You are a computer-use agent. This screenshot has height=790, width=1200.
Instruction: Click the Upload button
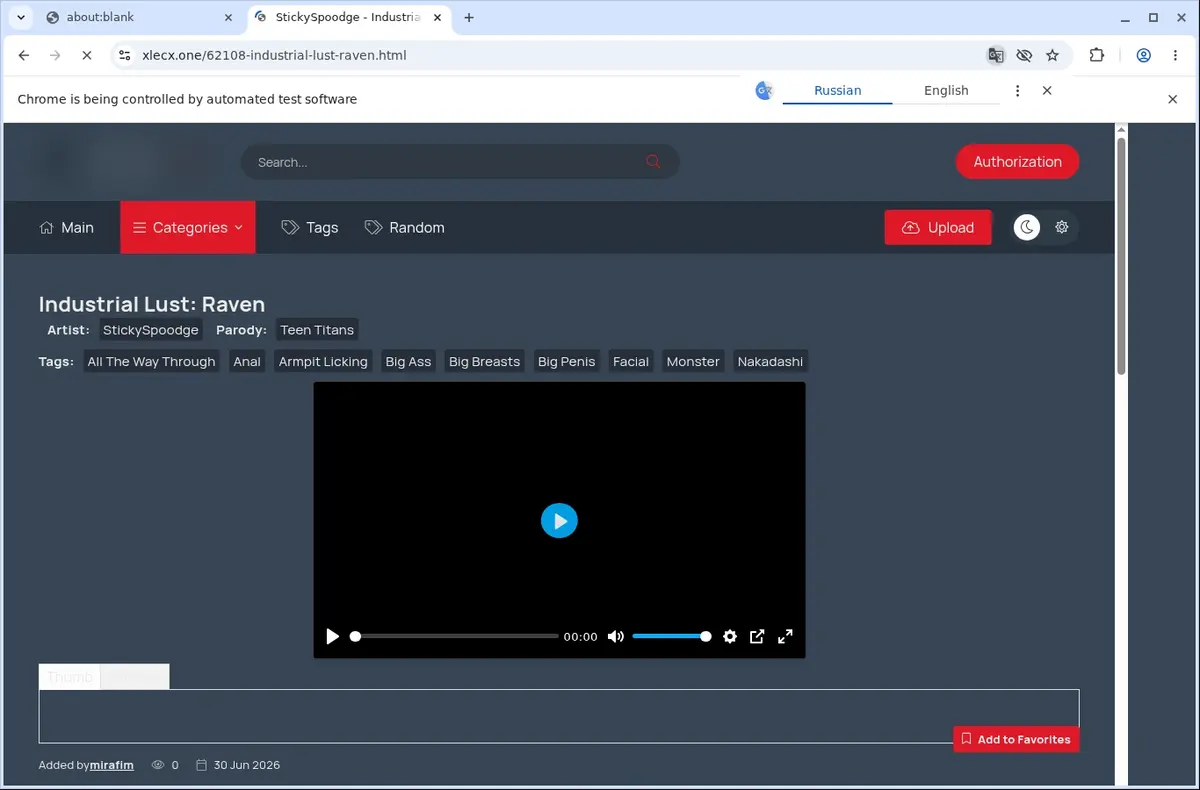tap(938, 228)
